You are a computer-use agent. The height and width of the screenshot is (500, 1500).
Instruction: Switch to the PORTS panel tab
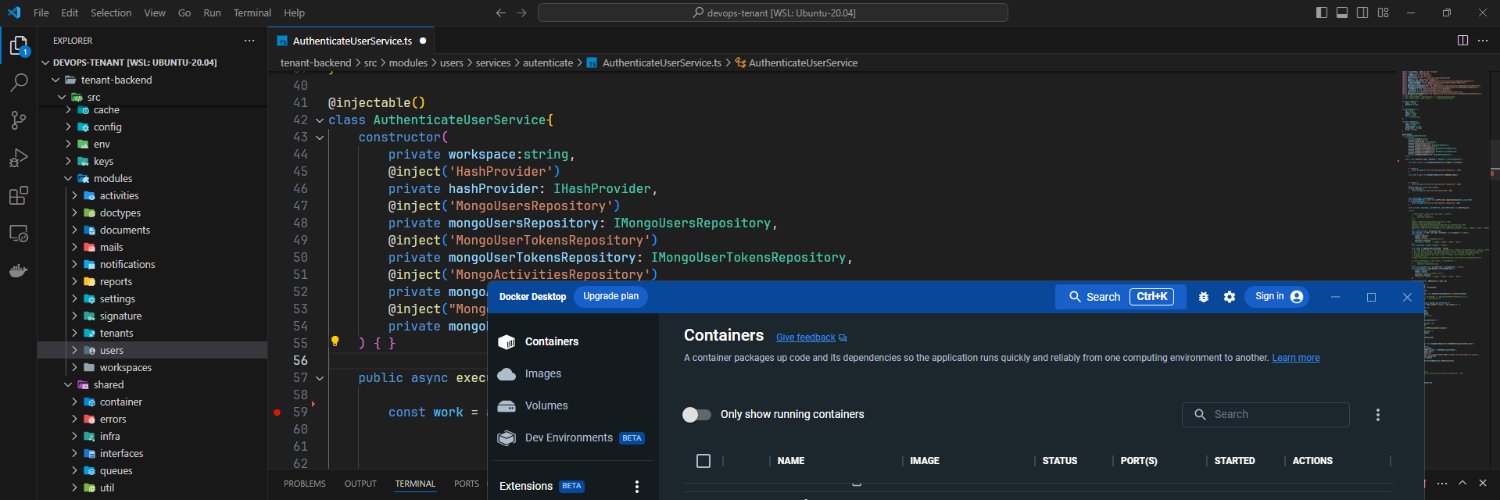466,484
